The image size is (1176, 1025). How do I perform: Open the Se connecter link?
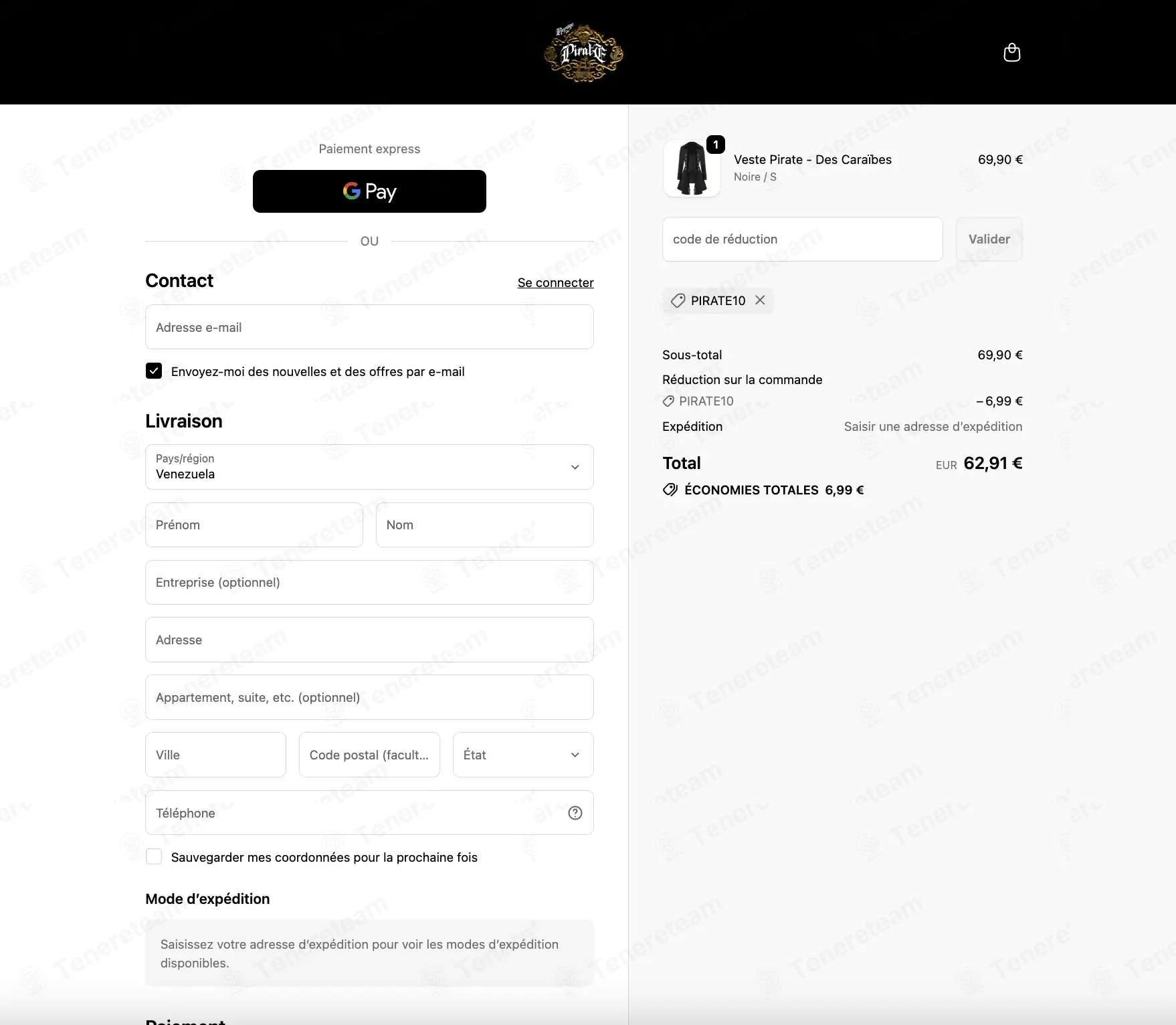pyautogui.click(x=555, y=282)
